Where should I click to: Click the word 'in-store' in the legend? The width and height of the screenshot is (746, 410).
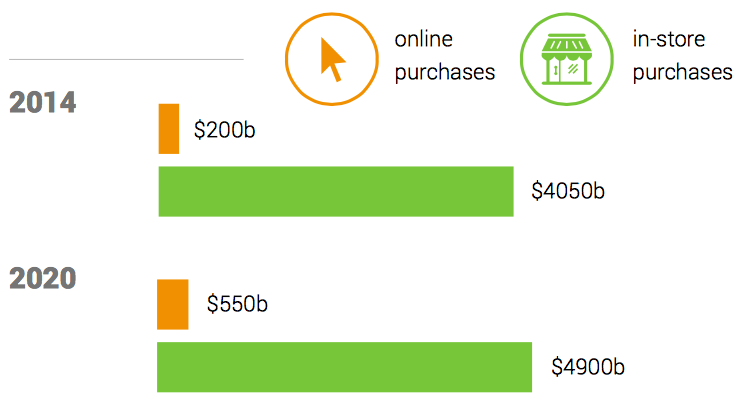669,40
